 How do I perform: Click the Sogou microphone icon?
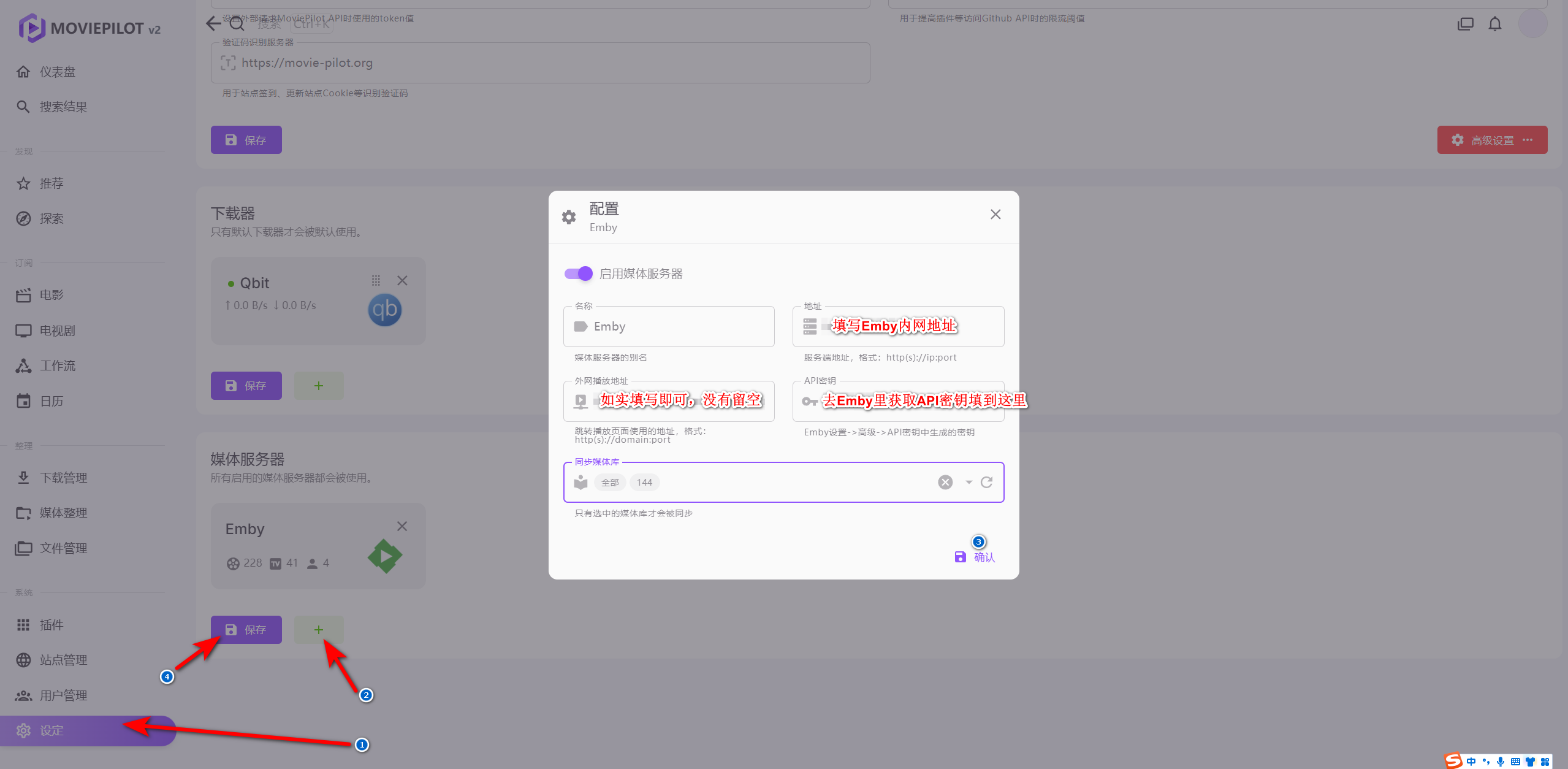coord(1501,762)
